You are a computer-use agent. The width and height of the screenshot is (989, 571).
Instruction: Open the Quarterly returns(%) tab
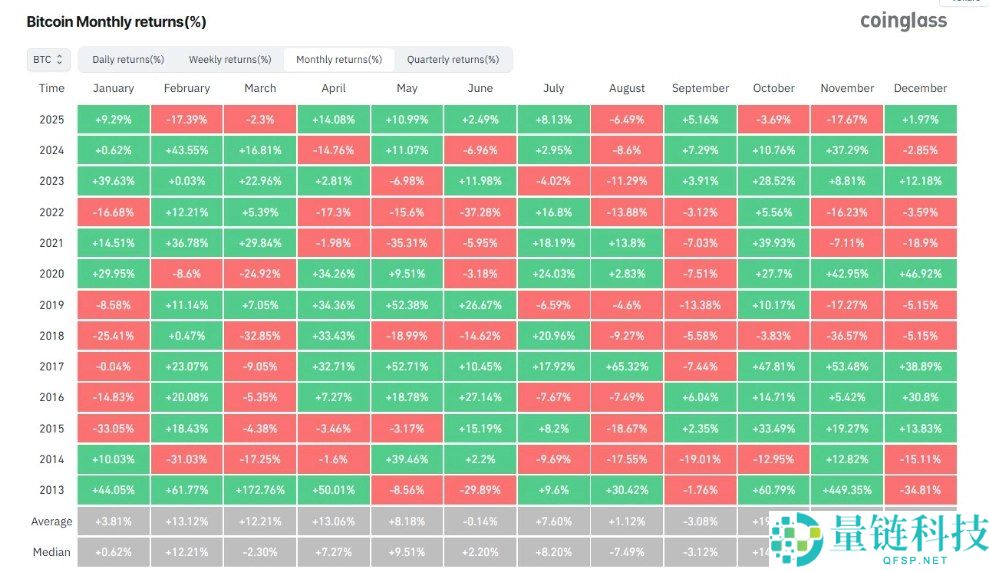click(453, 60)
